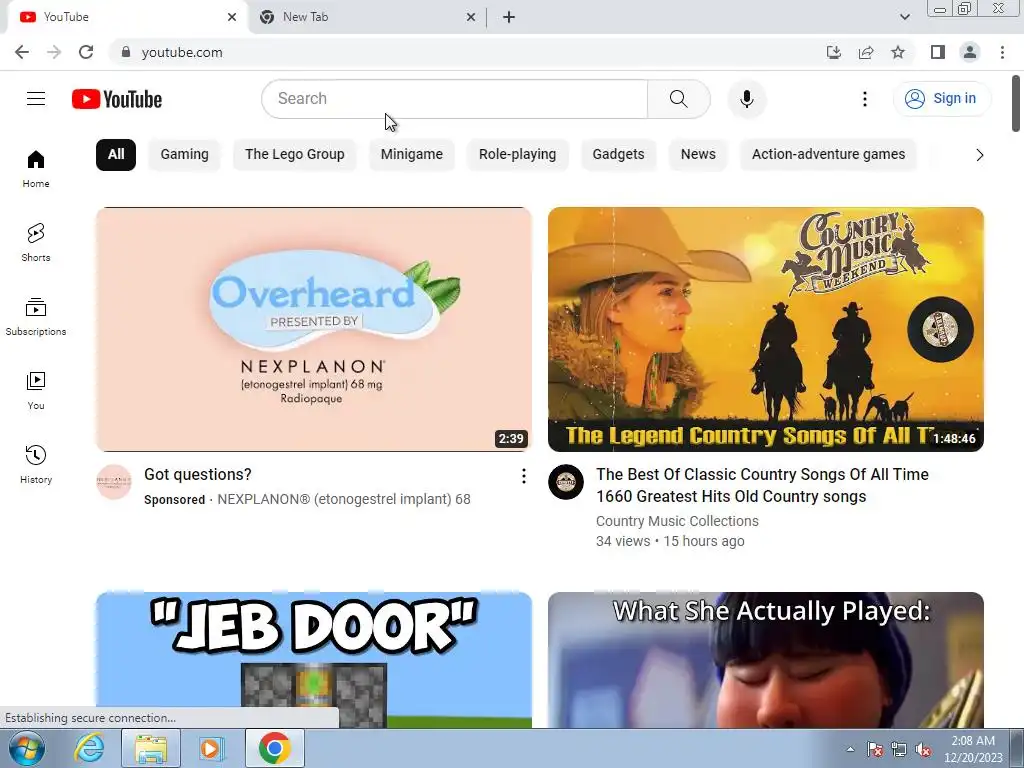
Task: Click the page vertical scrollbar thumb
Action: [x=1016, y=103]
